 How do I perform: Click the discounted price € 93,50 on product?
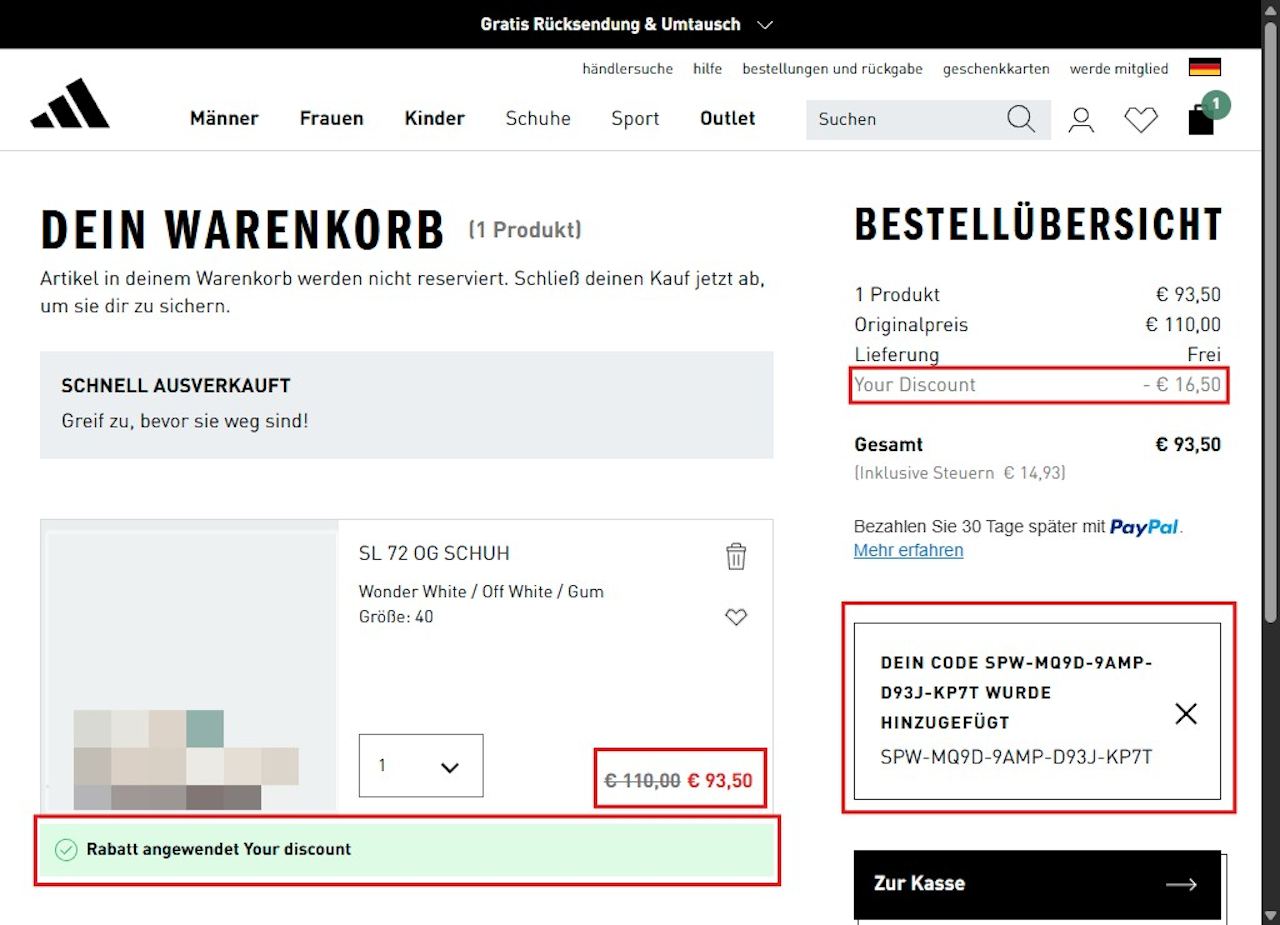pos(720,781)
